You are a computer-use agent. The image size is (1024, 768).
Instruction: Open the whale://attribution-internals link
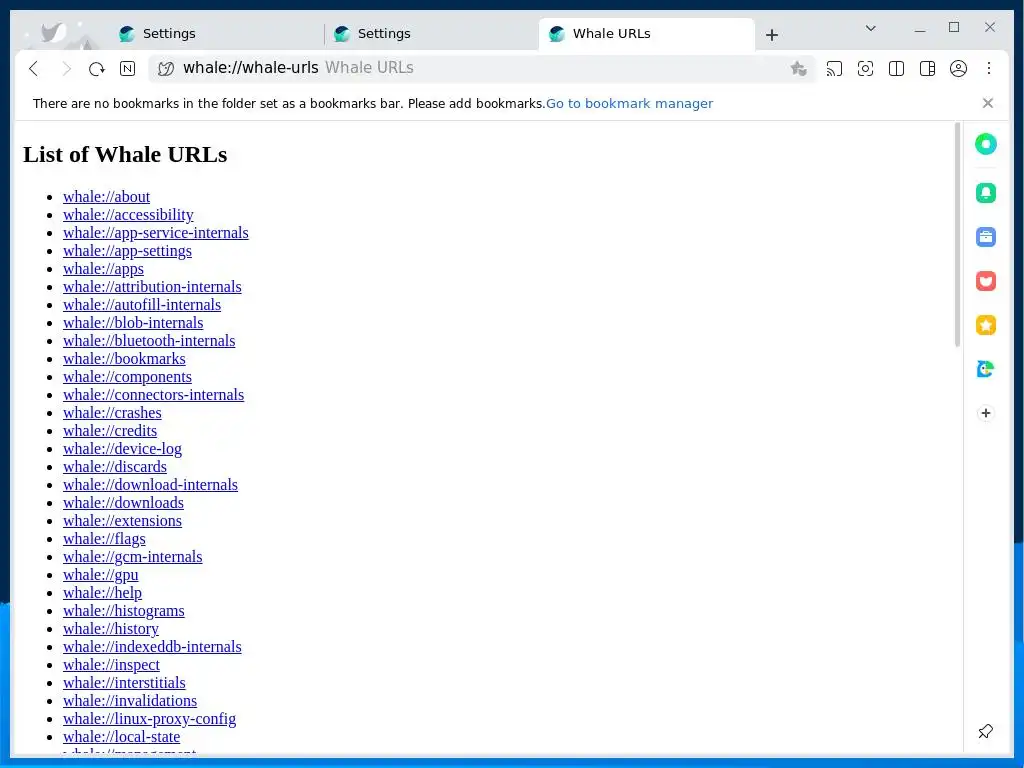[x=152, y=287]
